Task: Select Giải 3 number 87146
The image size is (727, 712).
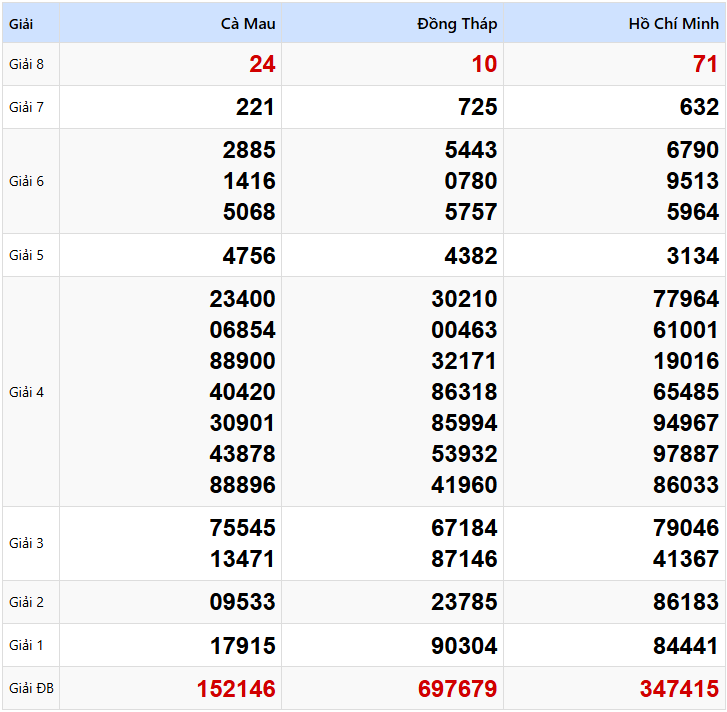Action: [464, 559]
